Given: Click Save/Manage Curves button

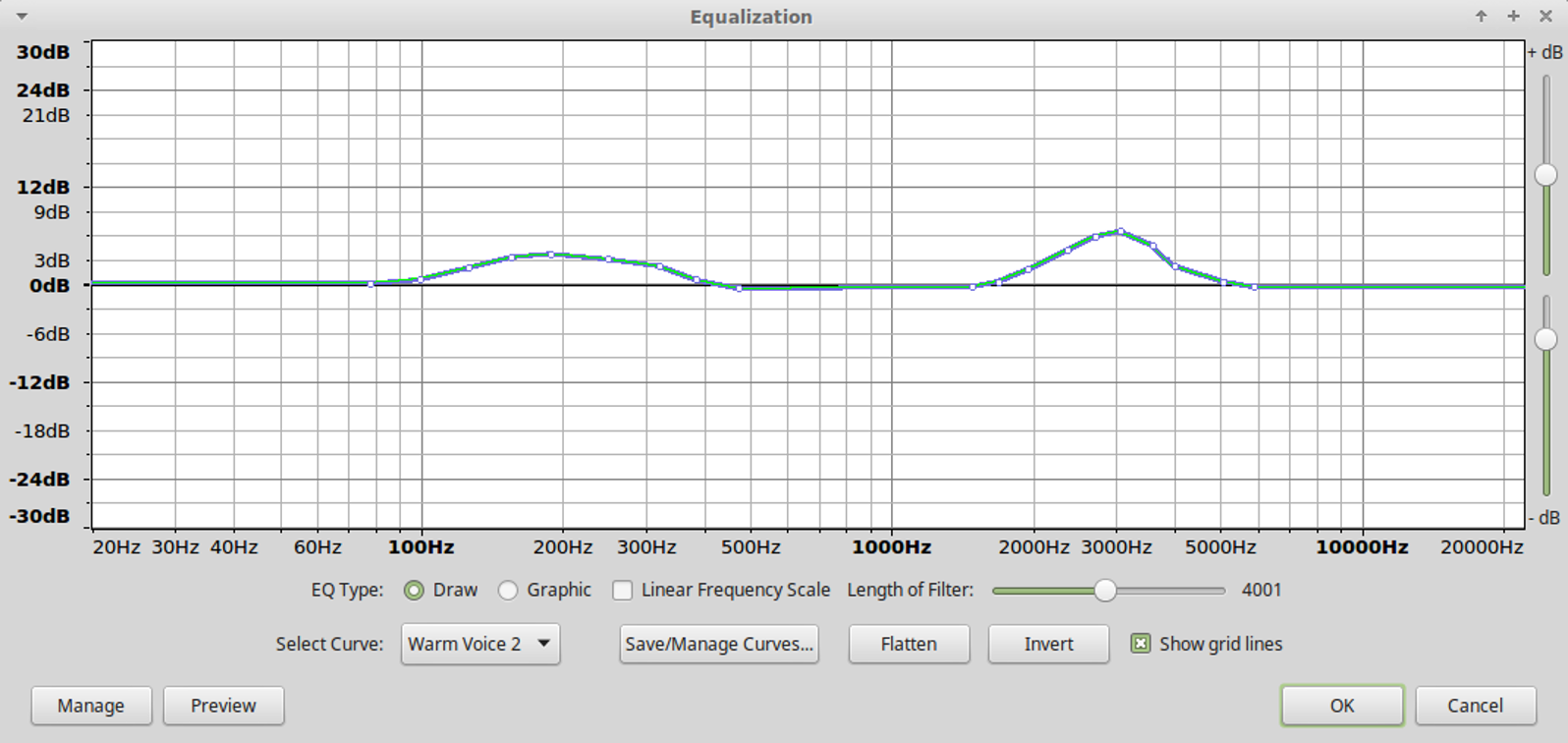Looking at the screenshot, I should point(719,645).
